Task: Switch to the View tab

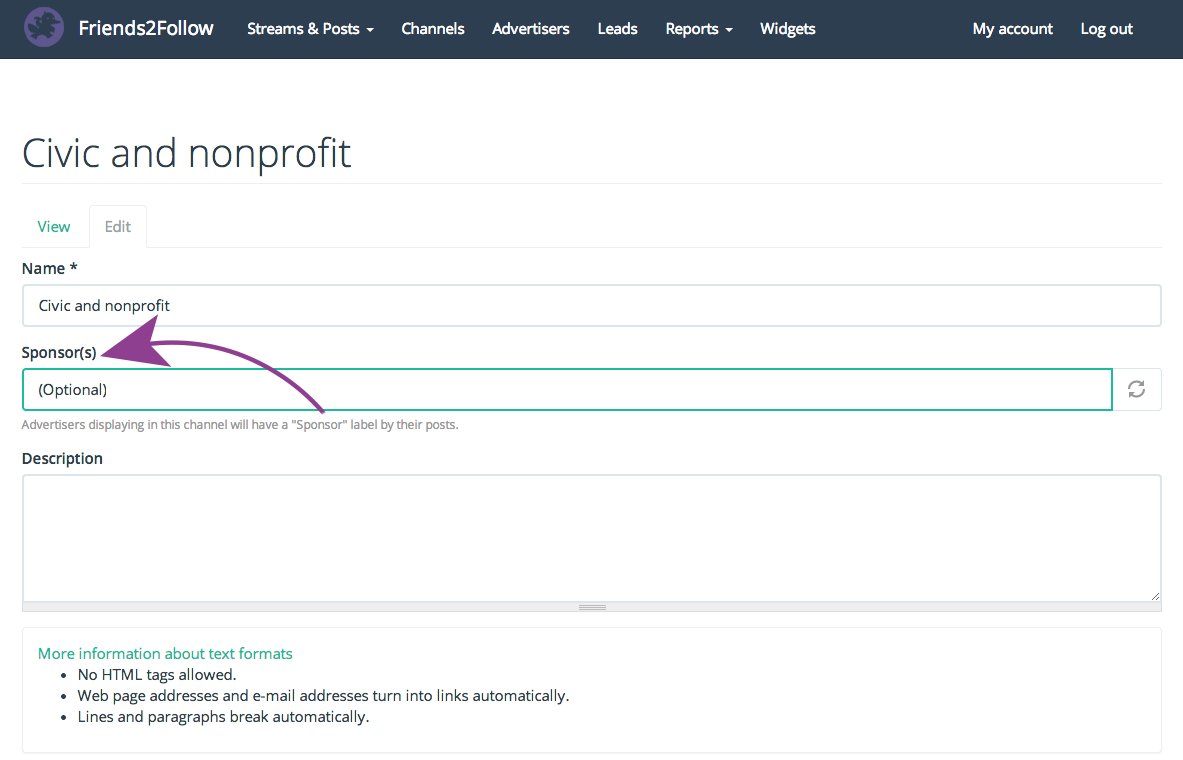Action: point(54,226)
